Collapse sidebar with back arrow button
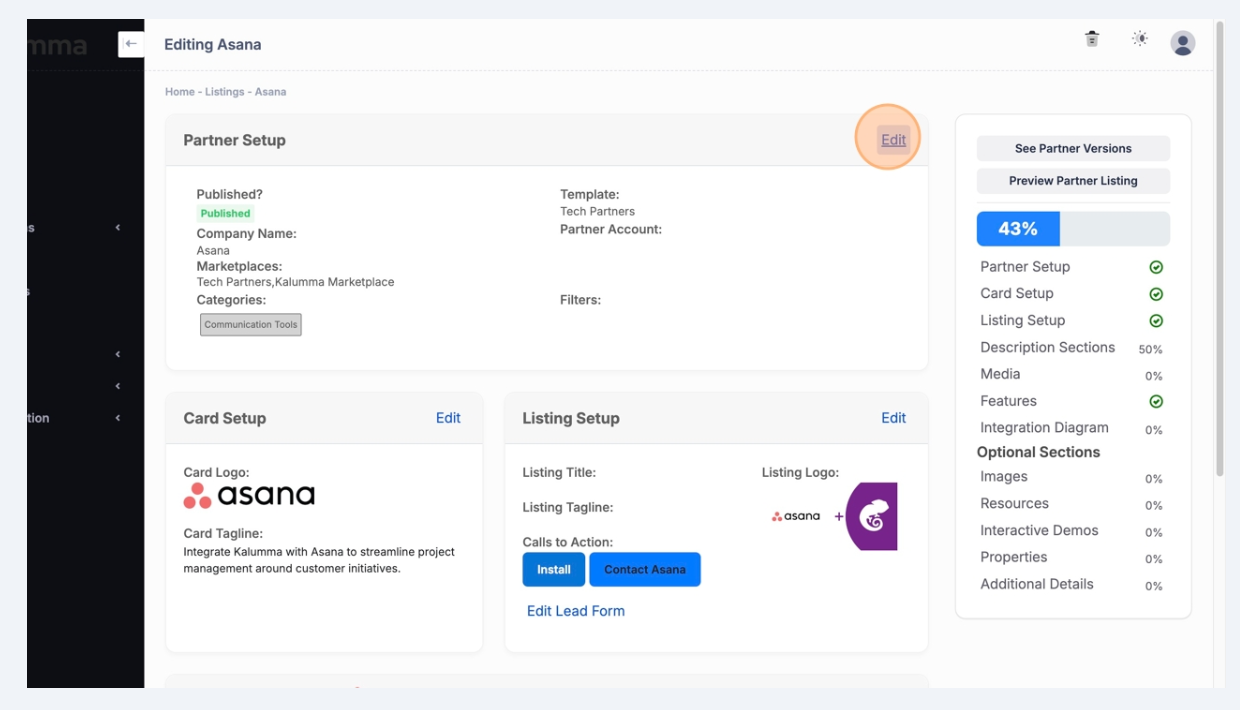 coord(131,44)
